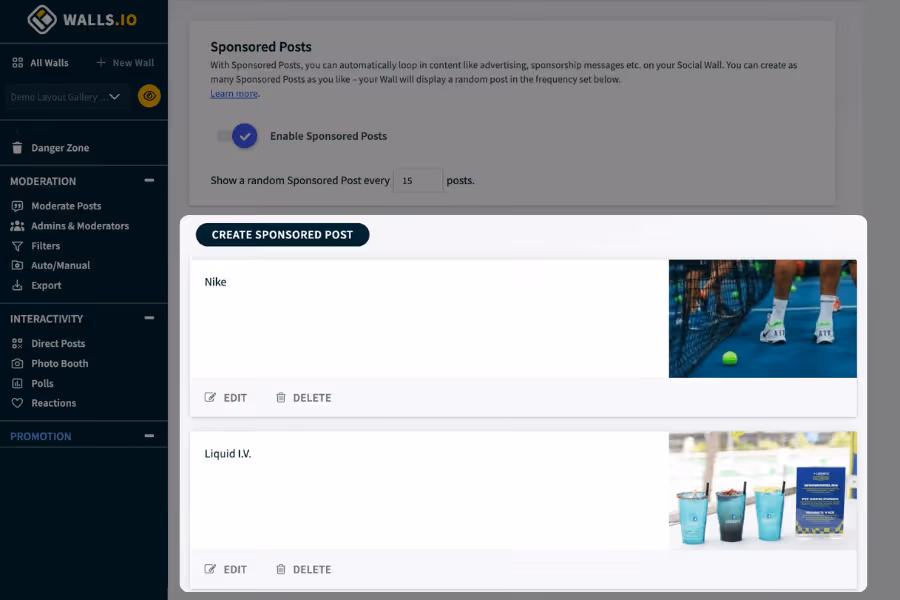Screen dimensions: 900x600
Task: Click the Polls chart icon
Action: click(x=17, y=383)
